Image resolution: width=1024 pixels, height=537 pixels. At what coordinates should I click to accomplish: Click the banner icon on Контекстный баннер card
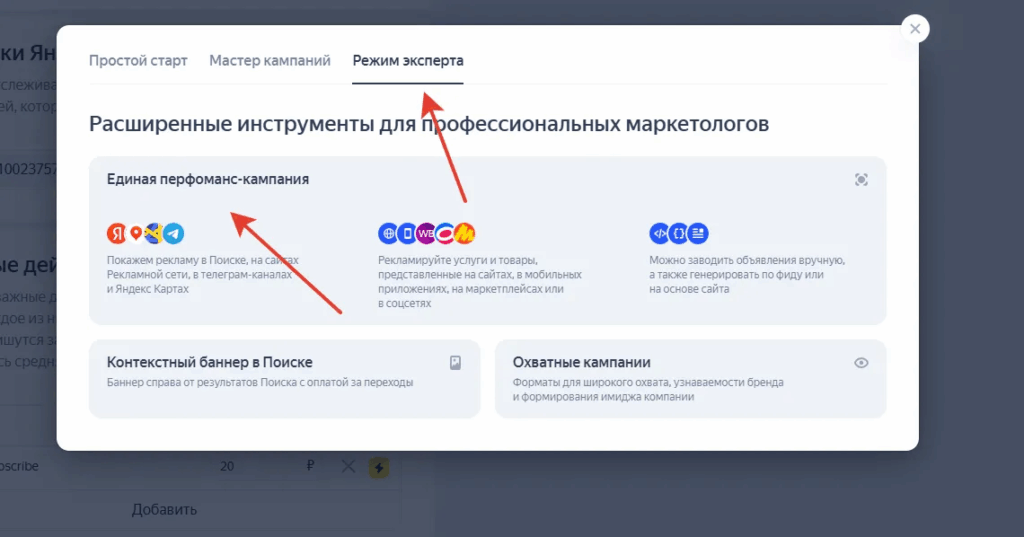pyautogui.click(x=456, y=363)
